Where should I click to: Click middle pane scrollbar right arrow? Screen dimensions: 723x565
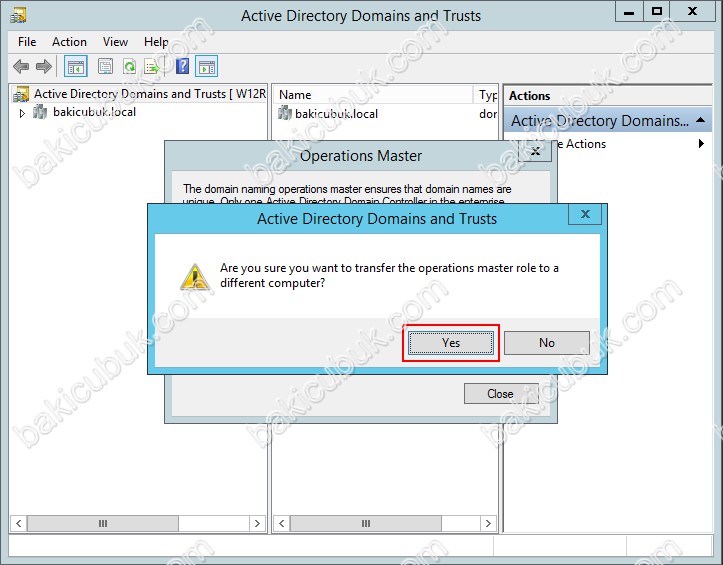tap(488, 523)
